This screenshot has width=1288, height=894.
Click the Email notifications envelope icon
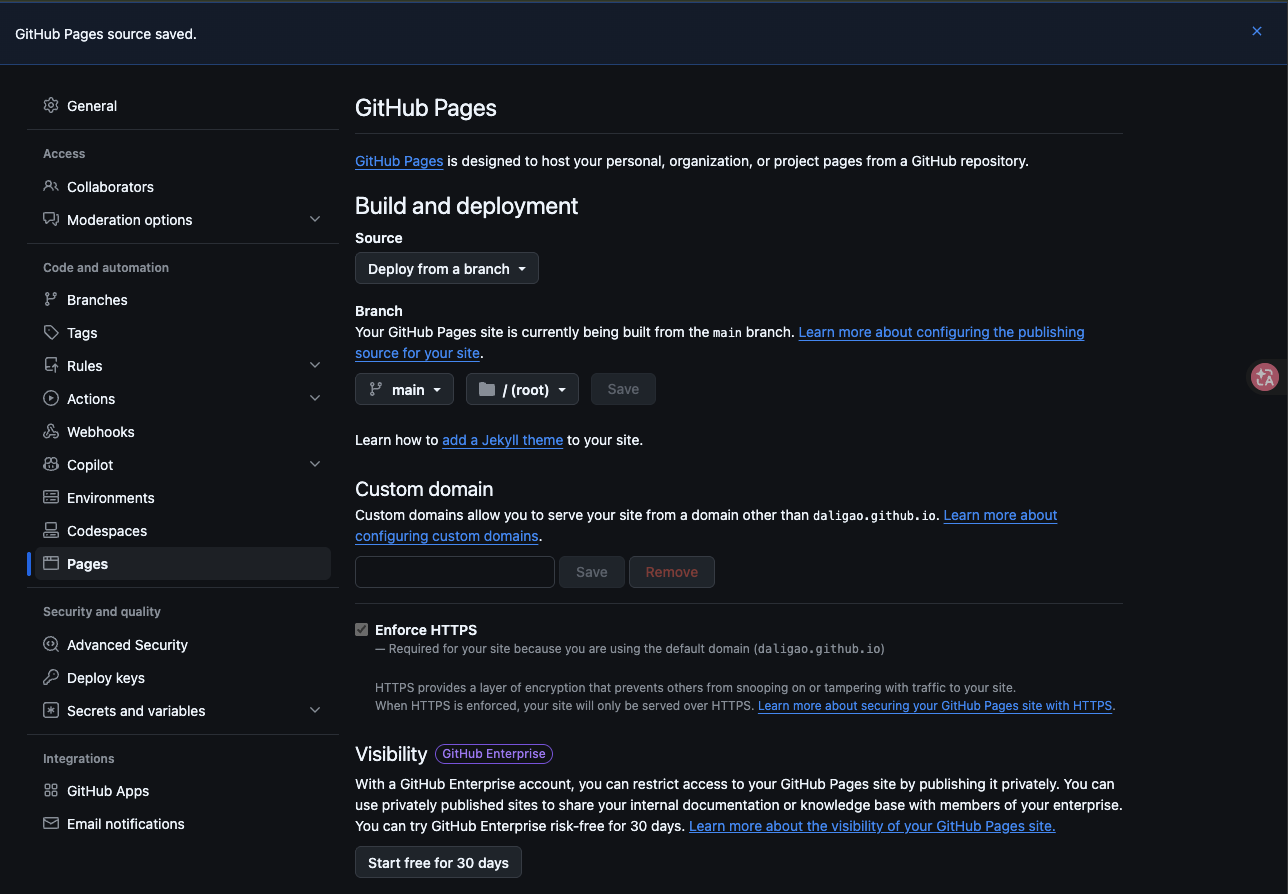pos(51,823)
